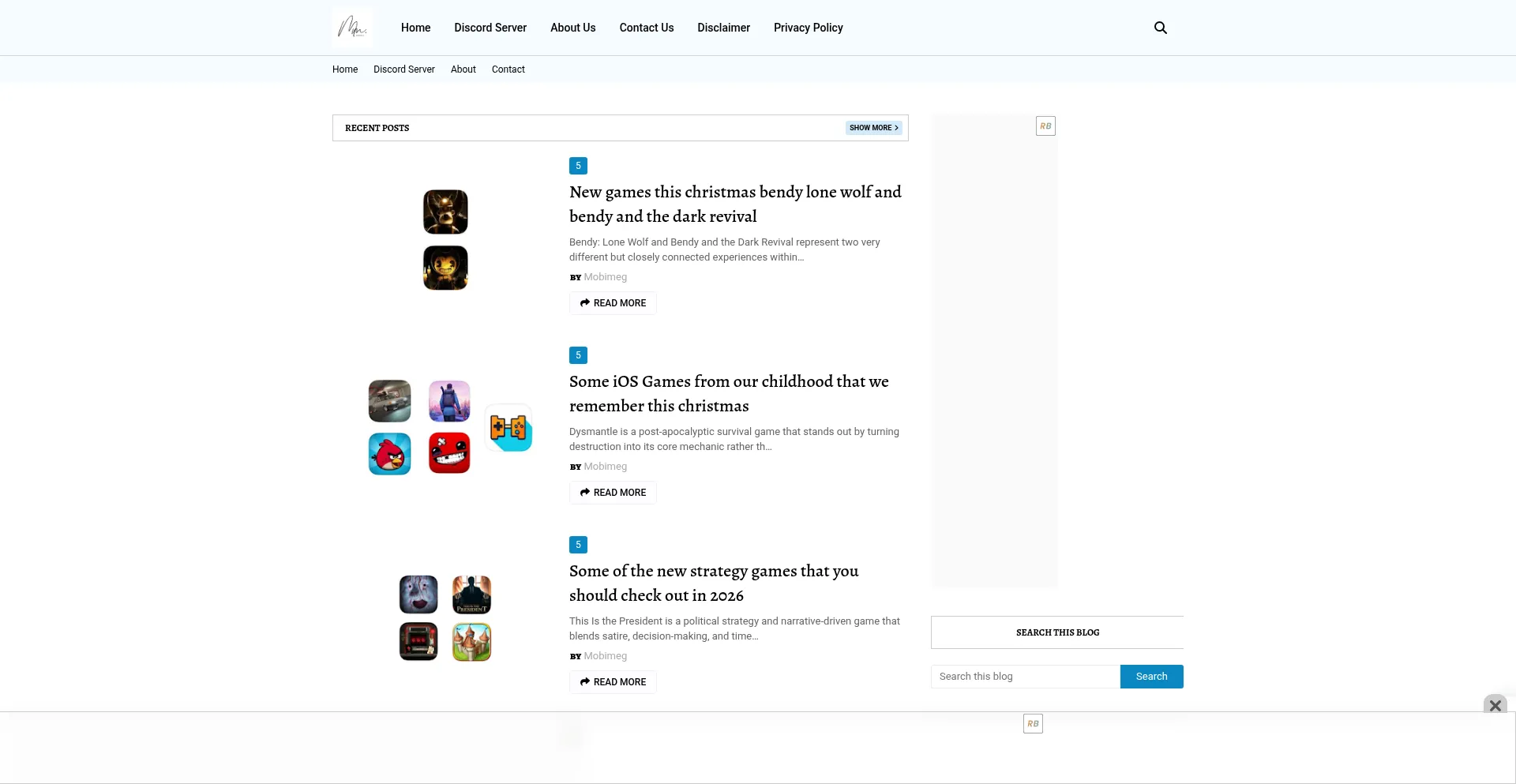Screen dimensions: 1516x784
Task: Click "Contact" in the secondary navigation bar
Action: (508, 69)
